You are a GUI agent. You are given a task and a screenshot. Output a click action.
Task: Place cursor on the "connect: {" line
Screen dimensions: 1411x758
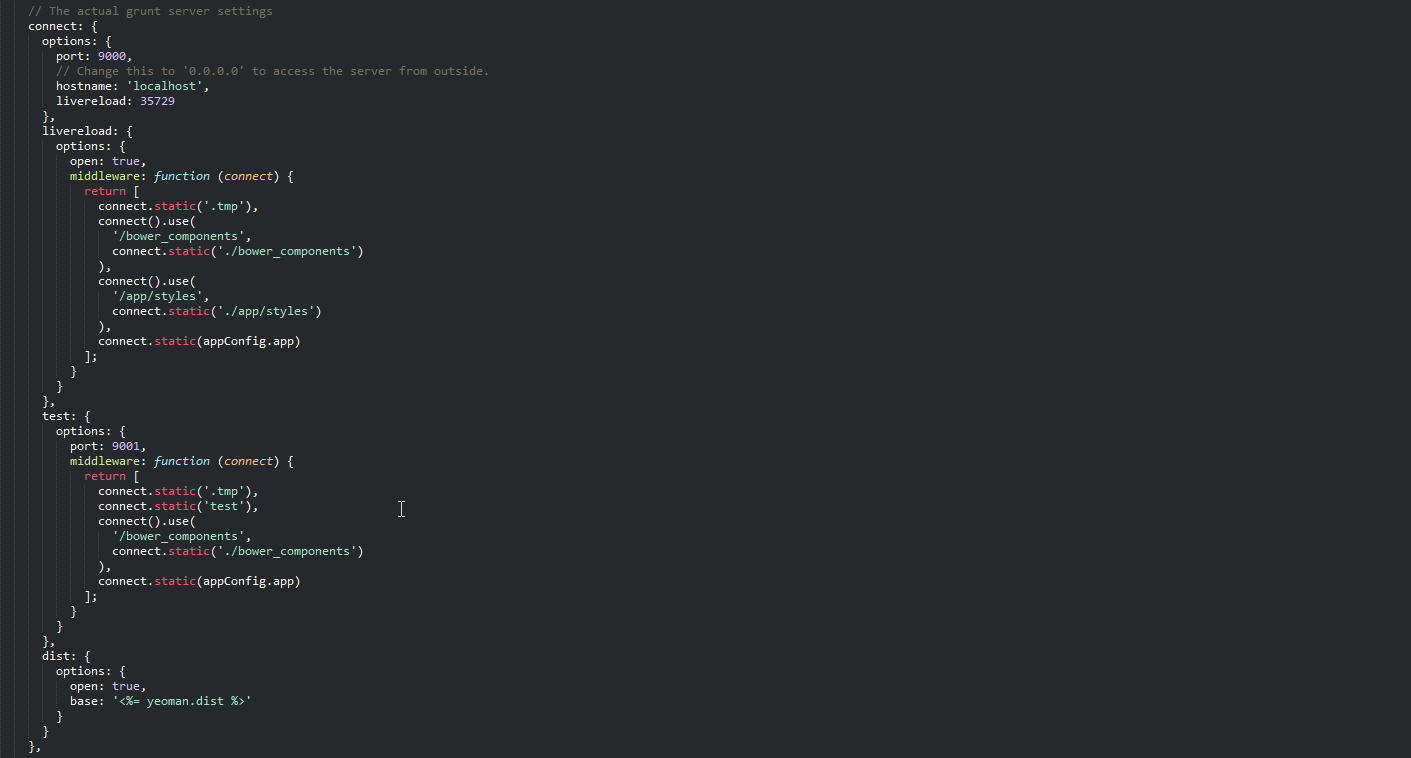[x=63, y=26]
